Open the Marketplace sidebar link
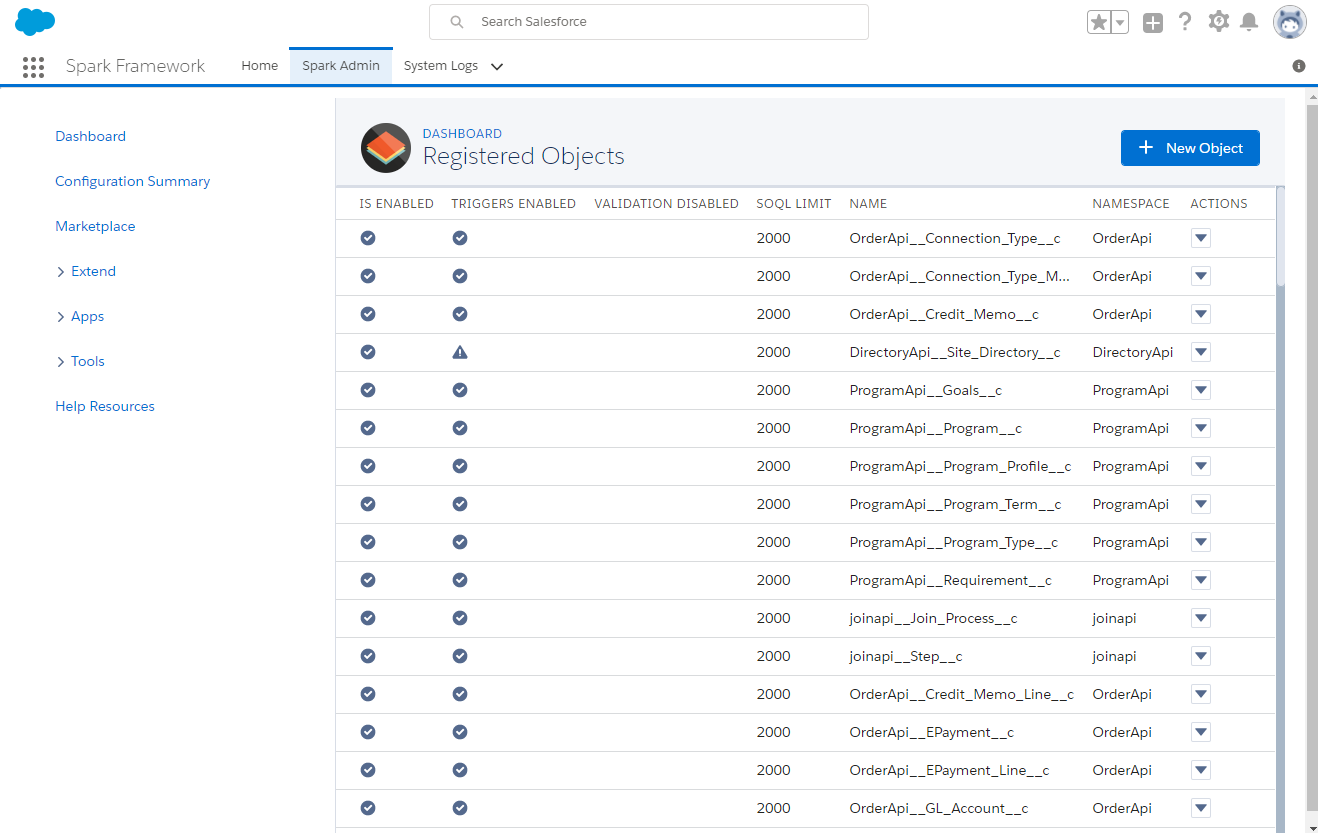Image resolution: width=1318 pixels, height=833 pixels. [95, 226]
